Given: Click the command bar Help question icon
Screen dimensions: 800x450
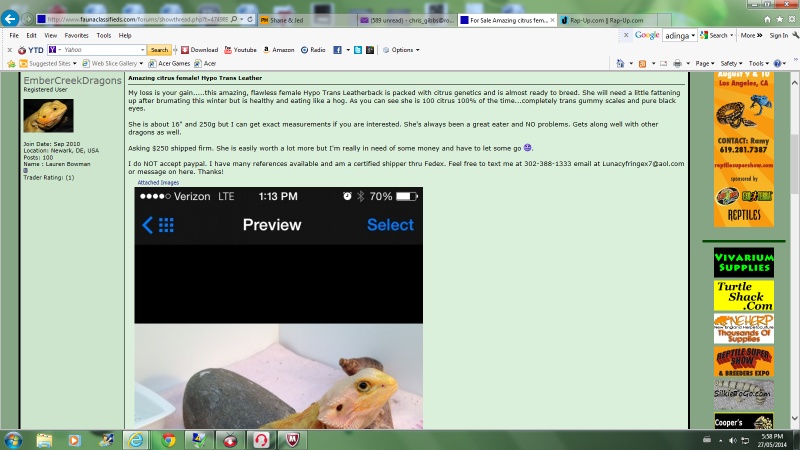Looking at the screenshot, I should [x=777, y=64].
